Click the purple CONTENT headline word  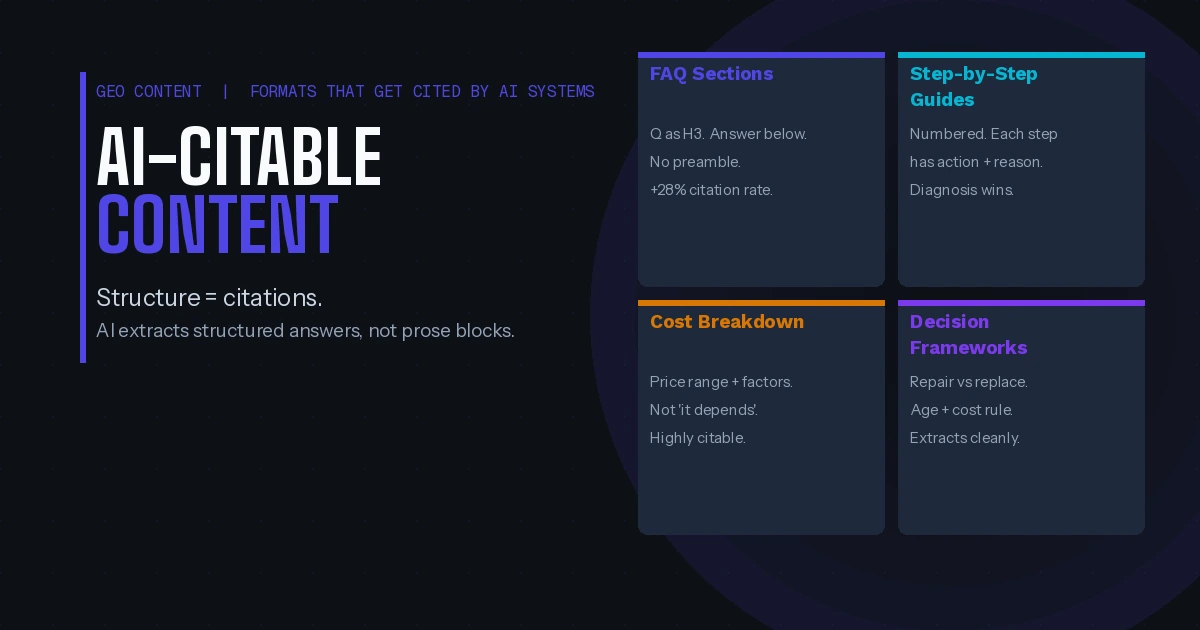click(217, 225)
